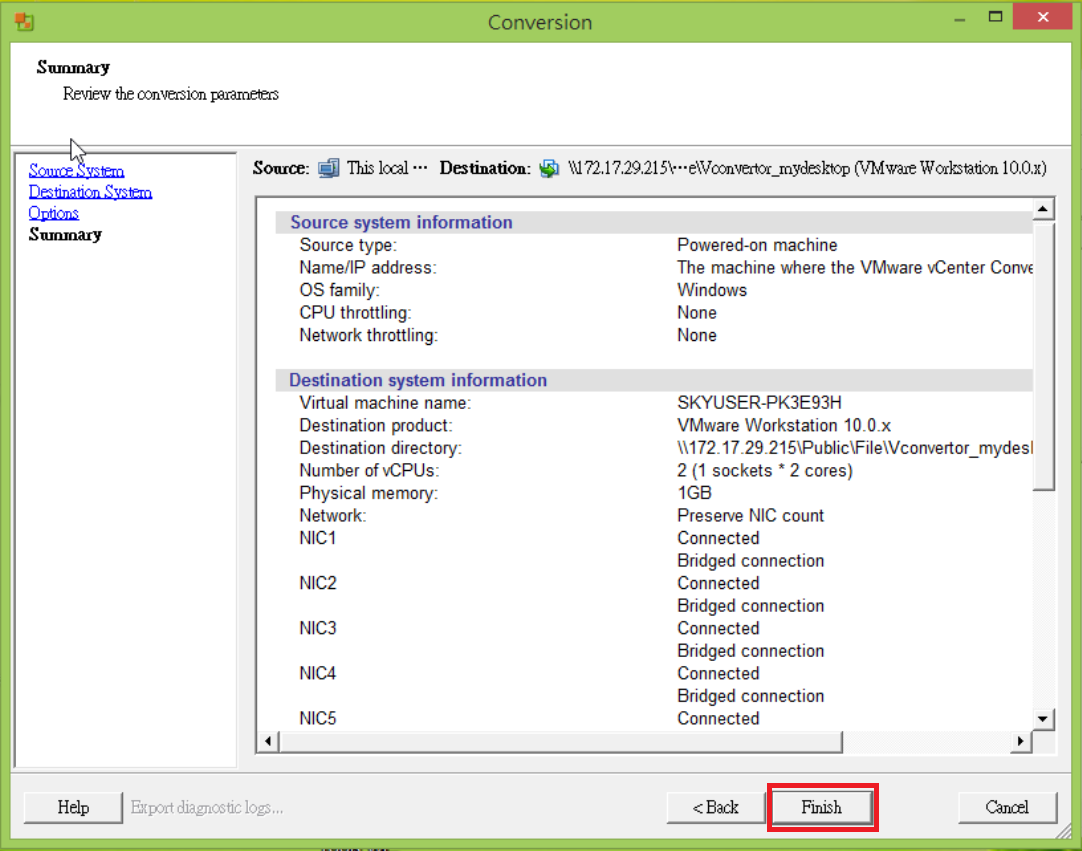The width and height of the screenshot is (1082, 851).
Task: Select the 'Virtual machine name:' label
Action: pyautogui.click(x=385, y=403)
